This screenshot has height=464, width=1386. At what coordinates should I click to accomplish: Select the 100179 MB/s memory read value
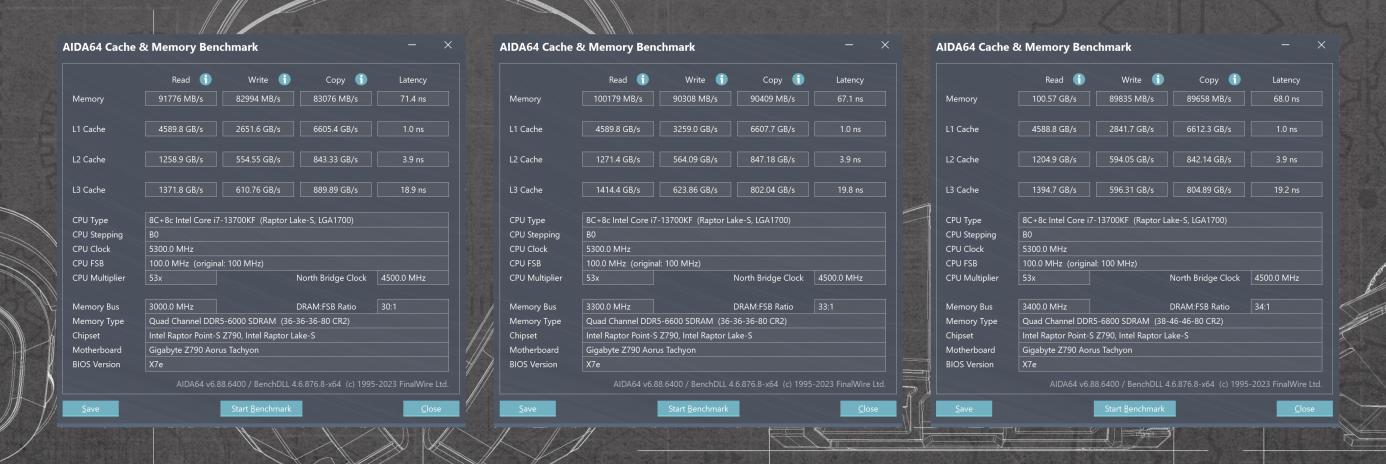618,99
